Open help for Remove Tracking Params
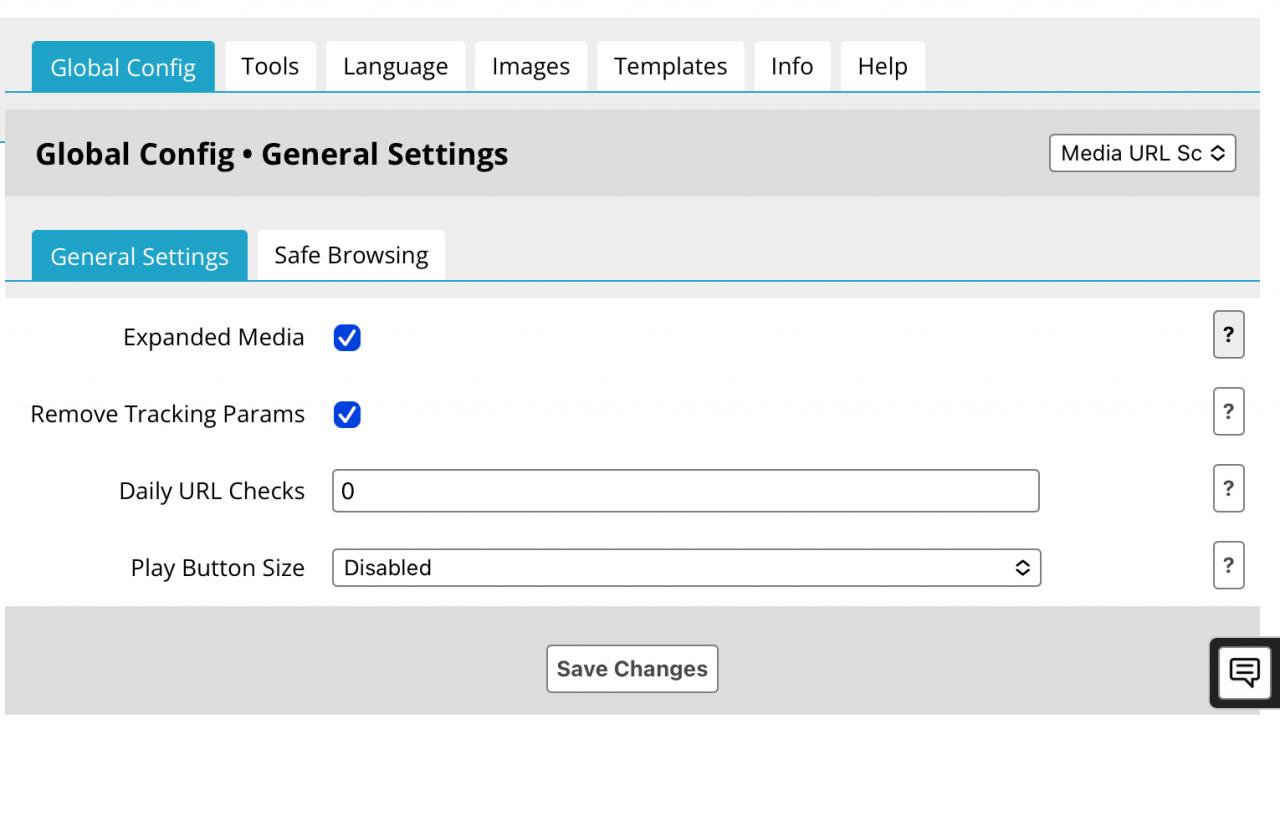The height and width of the screenshot is (826, 1280). [1228, 412]
